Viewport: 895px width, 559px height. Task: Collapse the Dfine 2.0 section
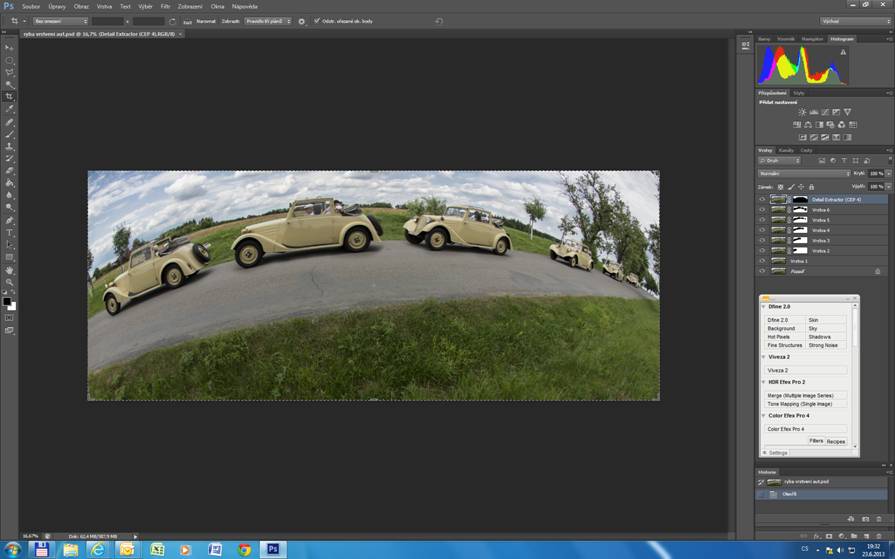764,307
